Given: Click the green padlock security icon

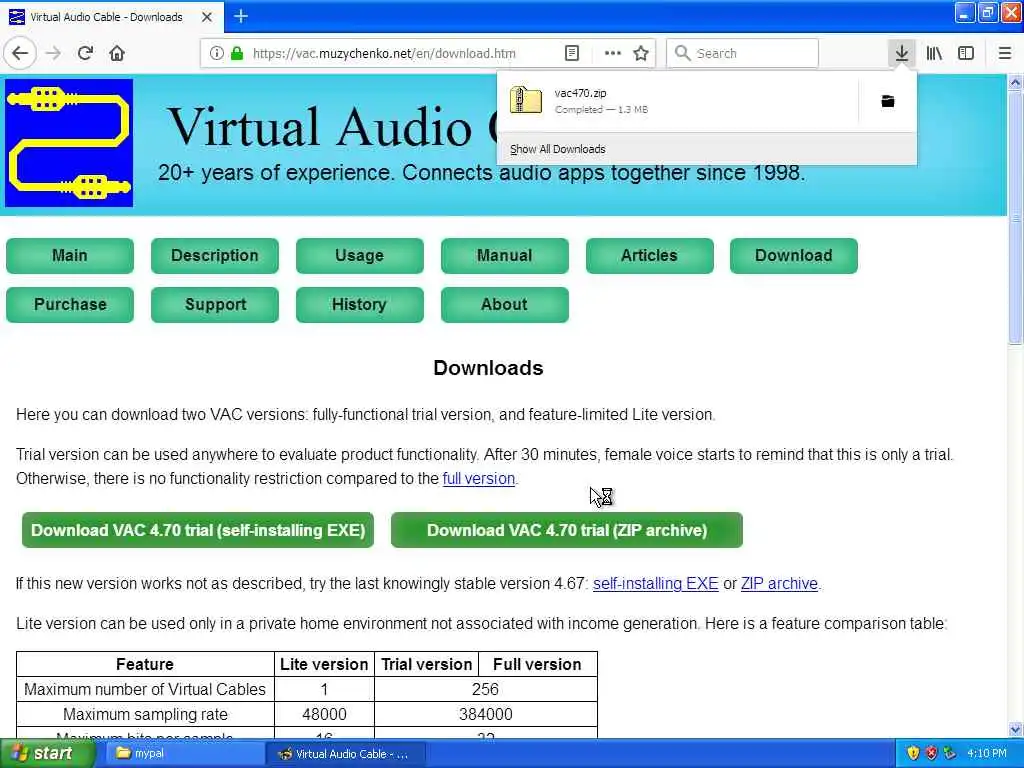Looking at the screenshot, I should pyautogui.click(x=237, y=53).
